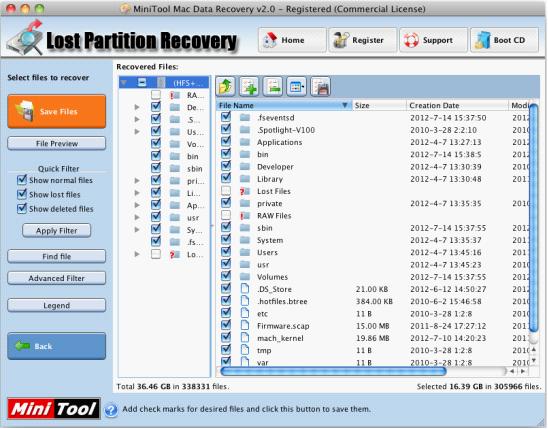Screen dimensions: 548x429
Task: Select the private folder row name
Action: pyautogui.click(x=269, y=203)
